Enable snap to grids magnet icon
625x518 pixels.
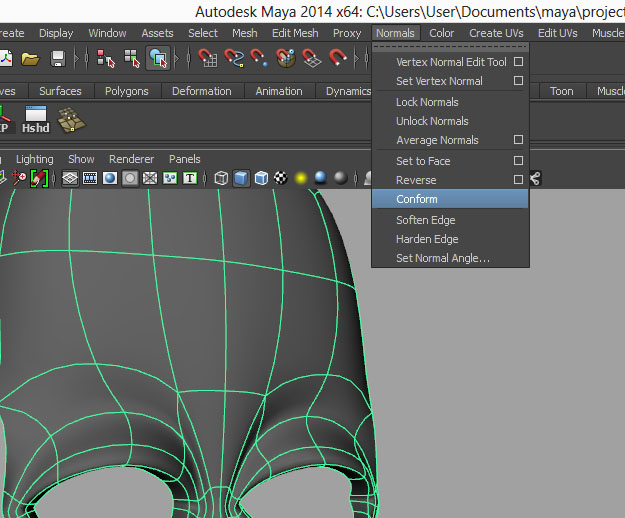pyautogui.click(x=208, y=58)
